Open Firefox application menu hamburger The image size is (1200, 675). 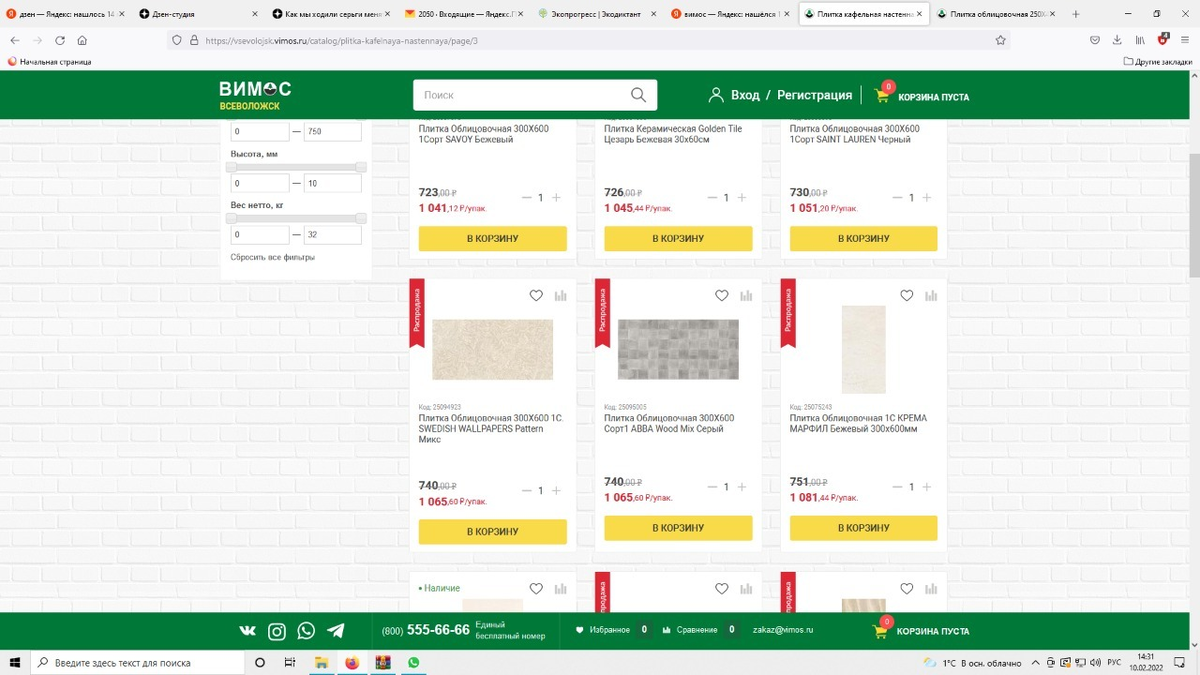1185,41
